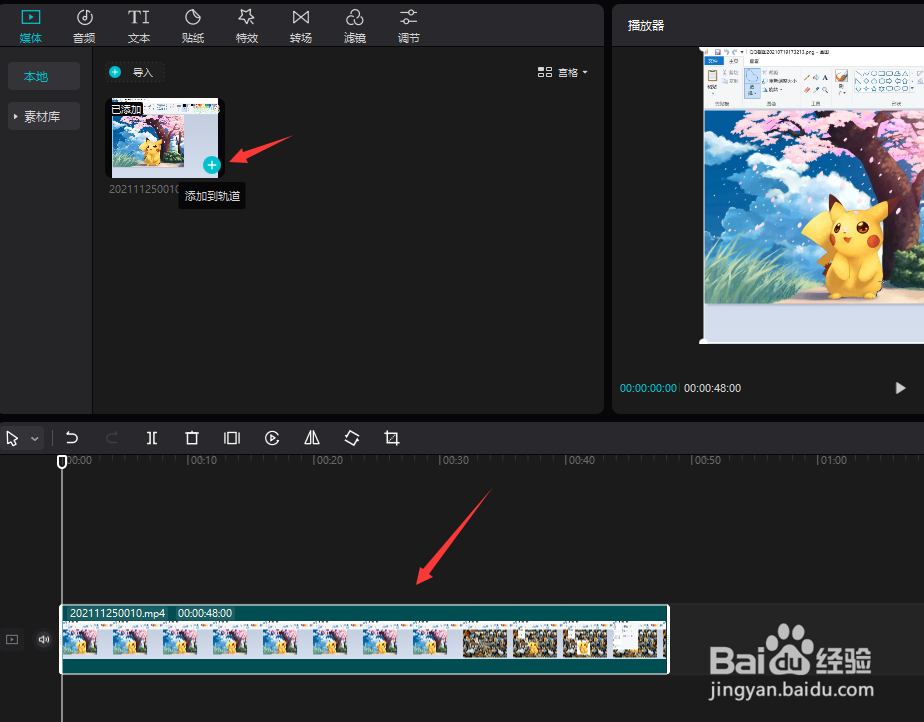This screenshot has height=722, width=924.
Task: Click the crop icon
Action: pos(392,438)
